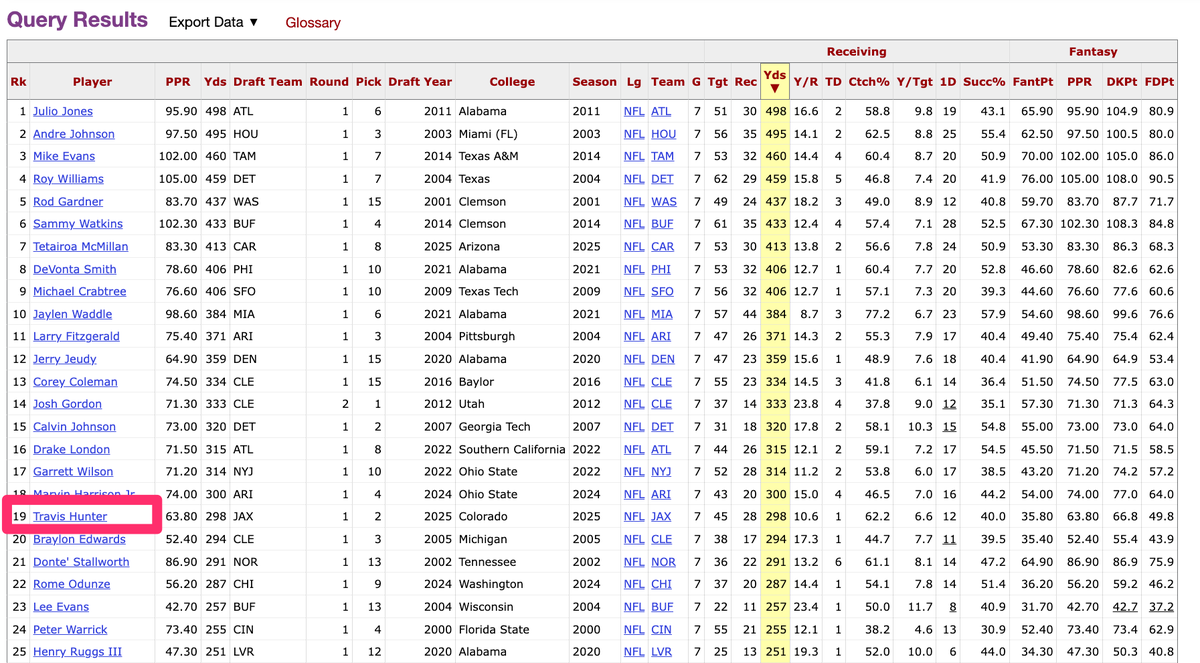The image size is (1200, 663).
Task: Open Garrett Wilson player link
Action: tap(73, 471)
